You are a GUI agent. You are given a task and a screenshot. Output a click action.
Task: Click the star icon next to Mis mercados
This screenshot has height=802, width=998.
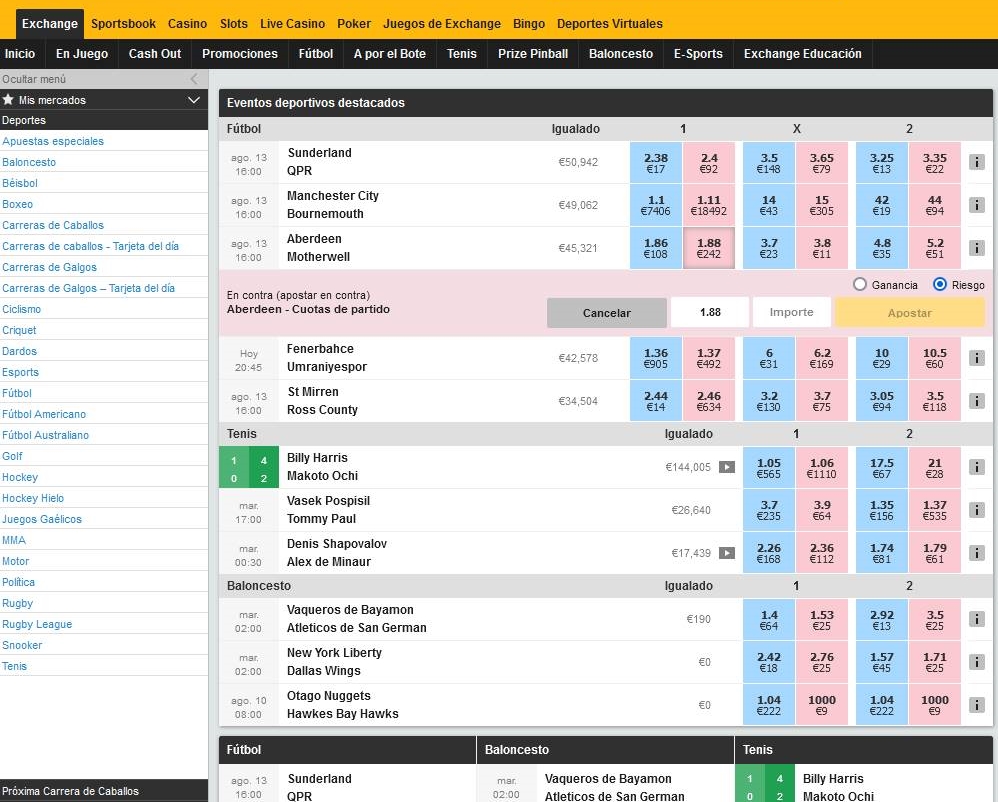(x=9, y=99)
